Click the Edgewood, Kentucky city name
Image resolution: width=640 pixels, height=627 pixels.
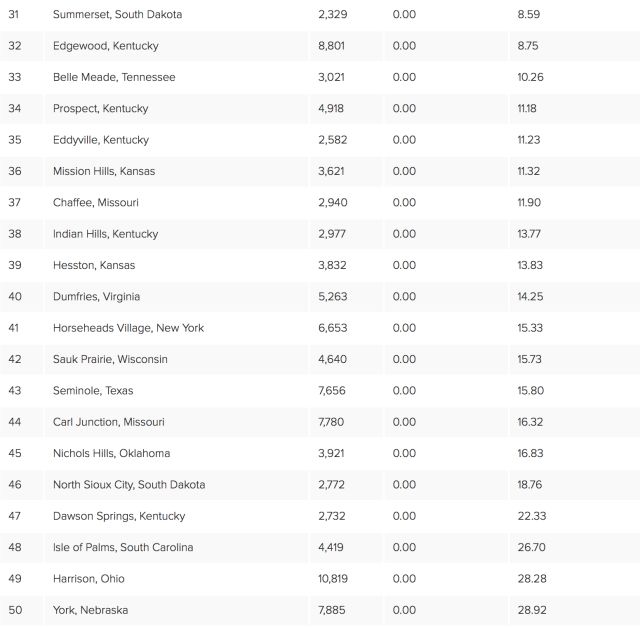tap(106, 46)
